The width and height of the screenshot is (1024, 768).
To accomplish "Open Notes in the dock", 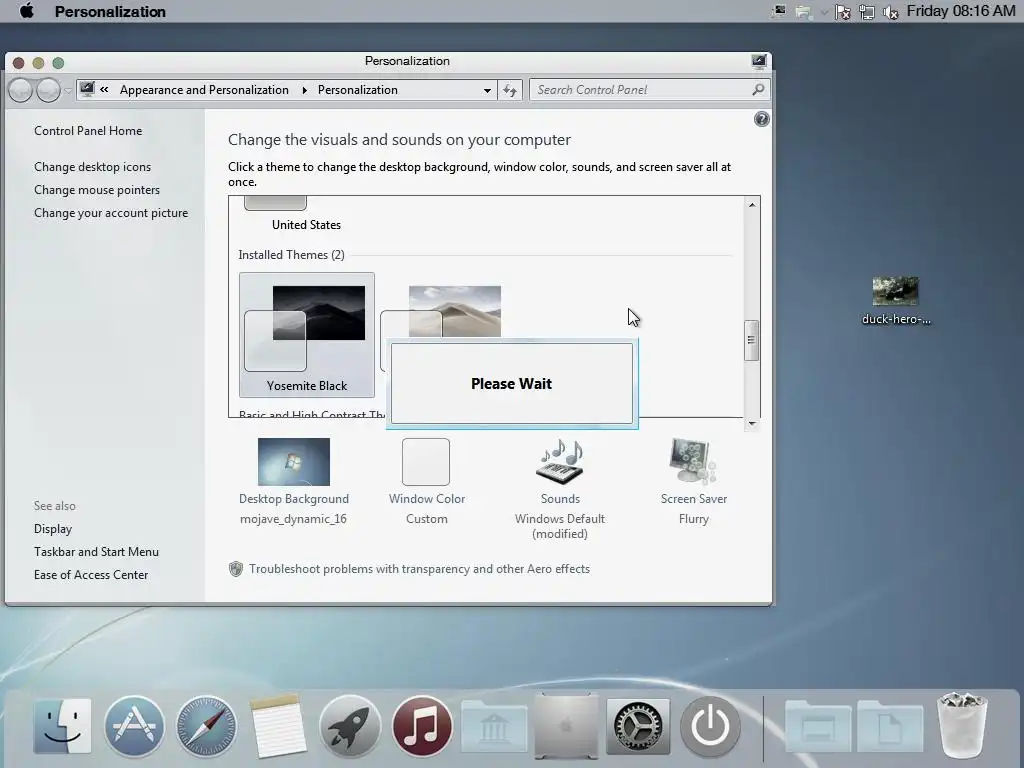I will click(278, 726).
